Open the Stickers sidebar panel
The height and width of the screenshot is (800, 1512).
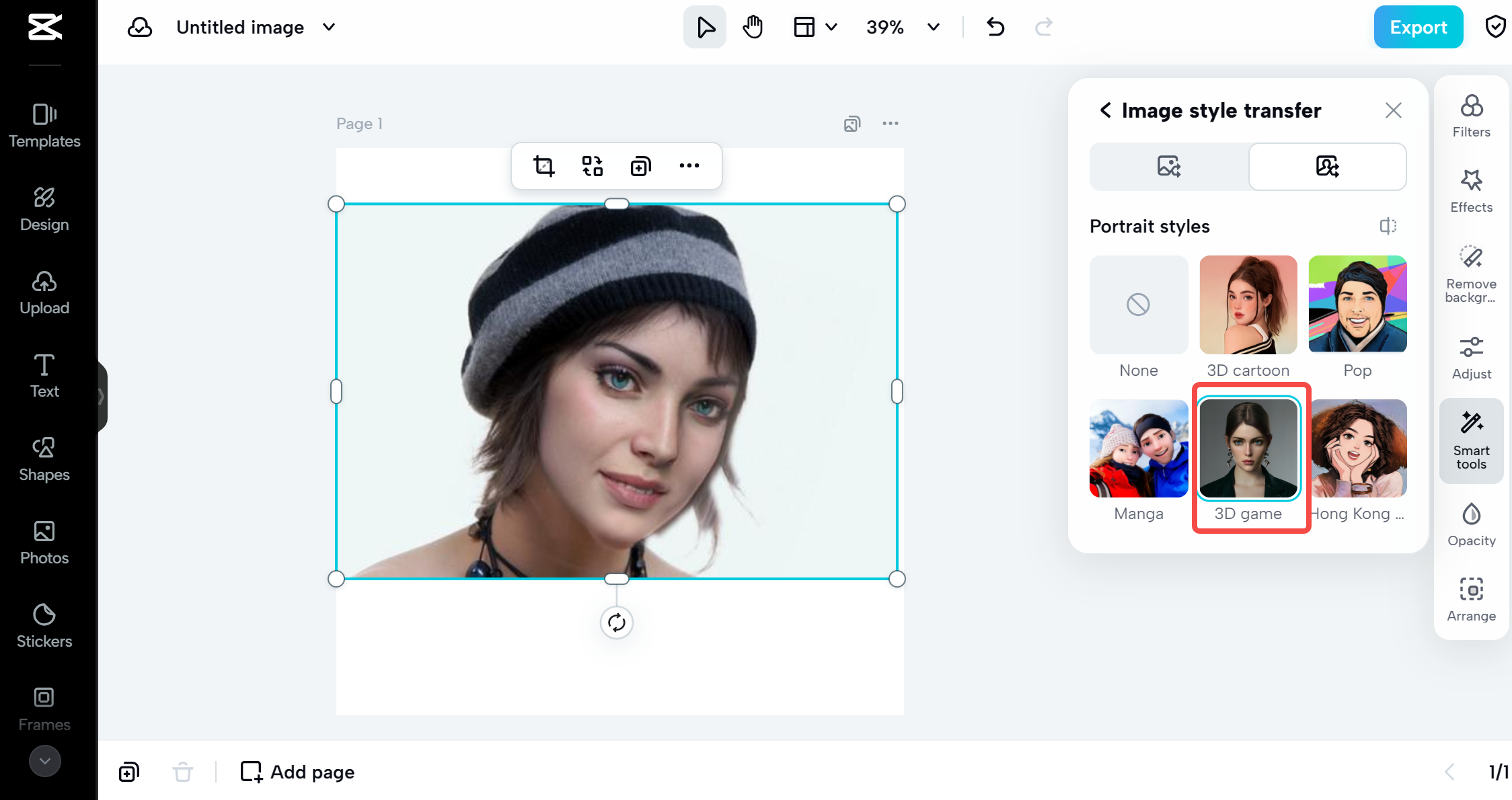coord(44,625)
